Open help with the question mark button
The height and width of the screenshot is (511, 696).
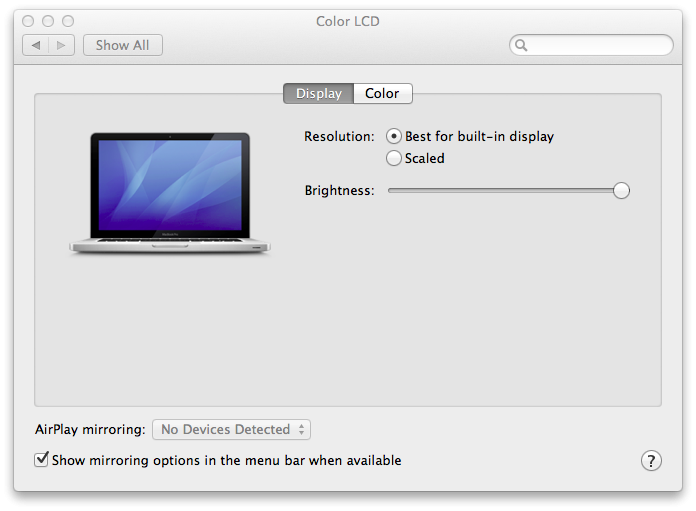click(x=651, y=460)
